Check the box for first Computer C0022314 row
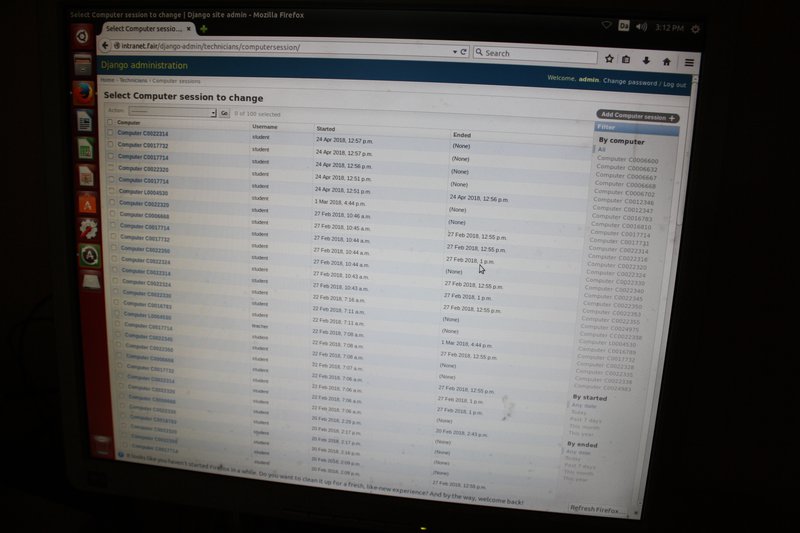Viewport: 800px width, 533px height. tap(111, 133)
